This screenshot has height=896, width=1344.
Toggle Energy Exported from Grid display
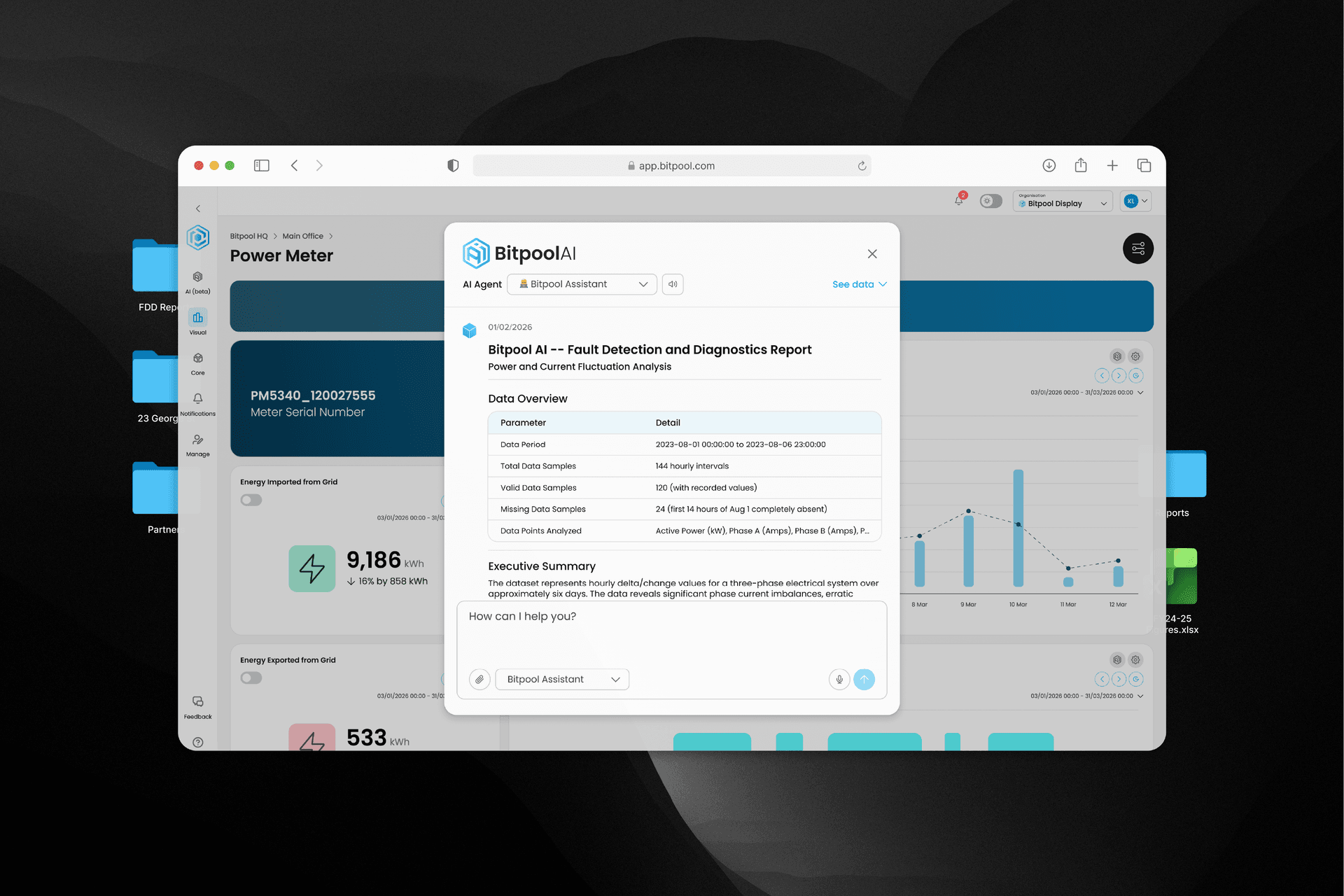coord(251,678)
